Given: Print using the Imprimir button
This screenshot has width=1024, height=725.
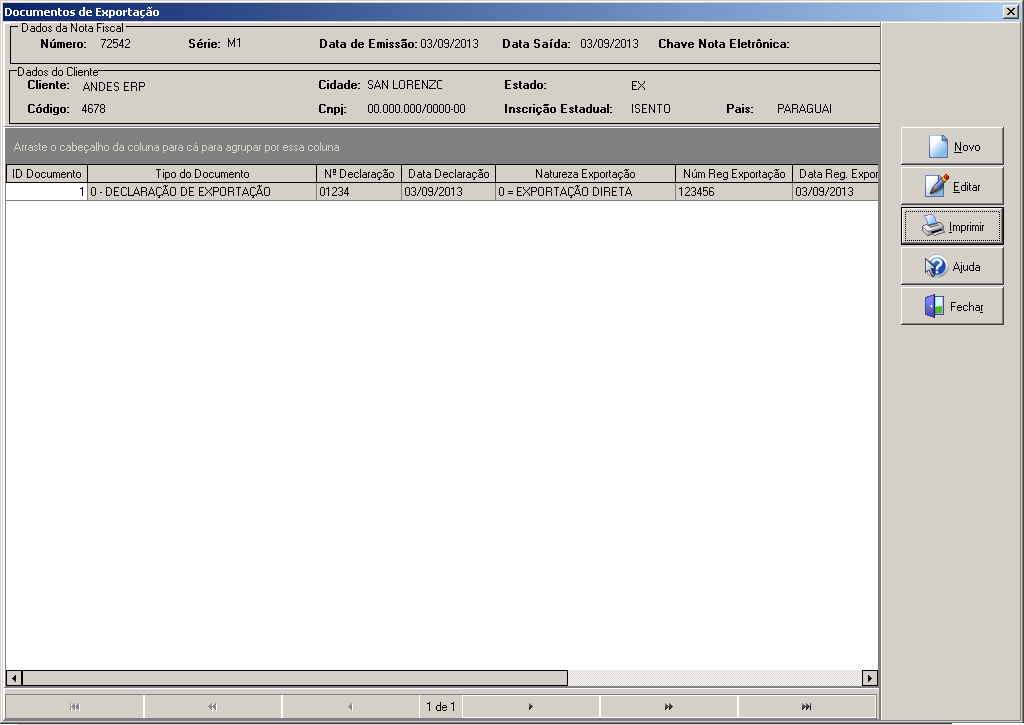Looking at the screenshot, I should 952,227.
